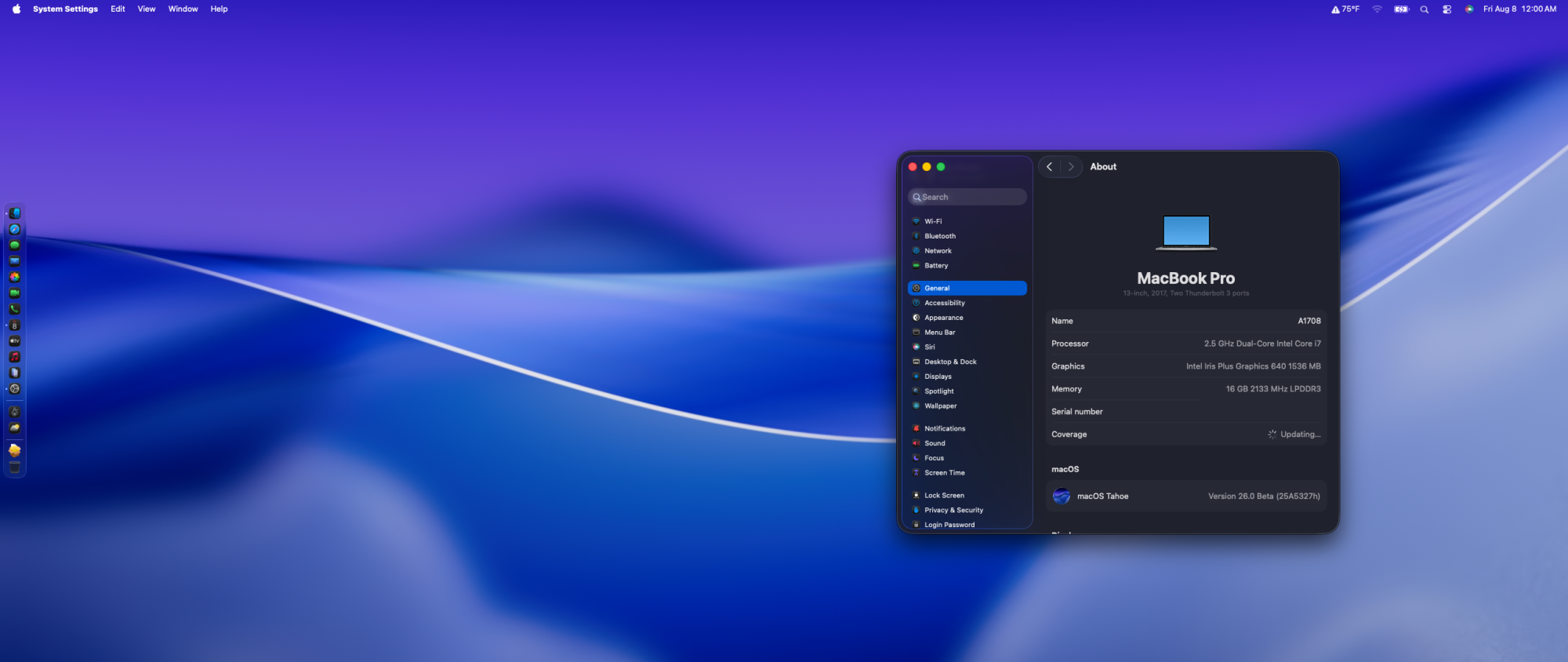Open Lock Screen settings
The height and width of the screenshot is (662, 1568).
coord(967,496)
